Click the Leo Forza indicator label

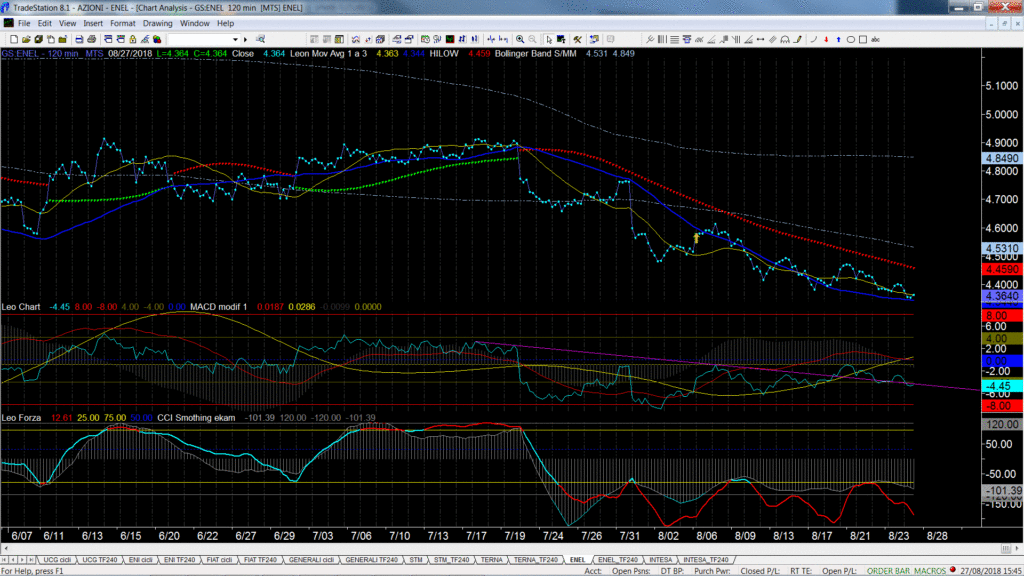coord(21,418)
